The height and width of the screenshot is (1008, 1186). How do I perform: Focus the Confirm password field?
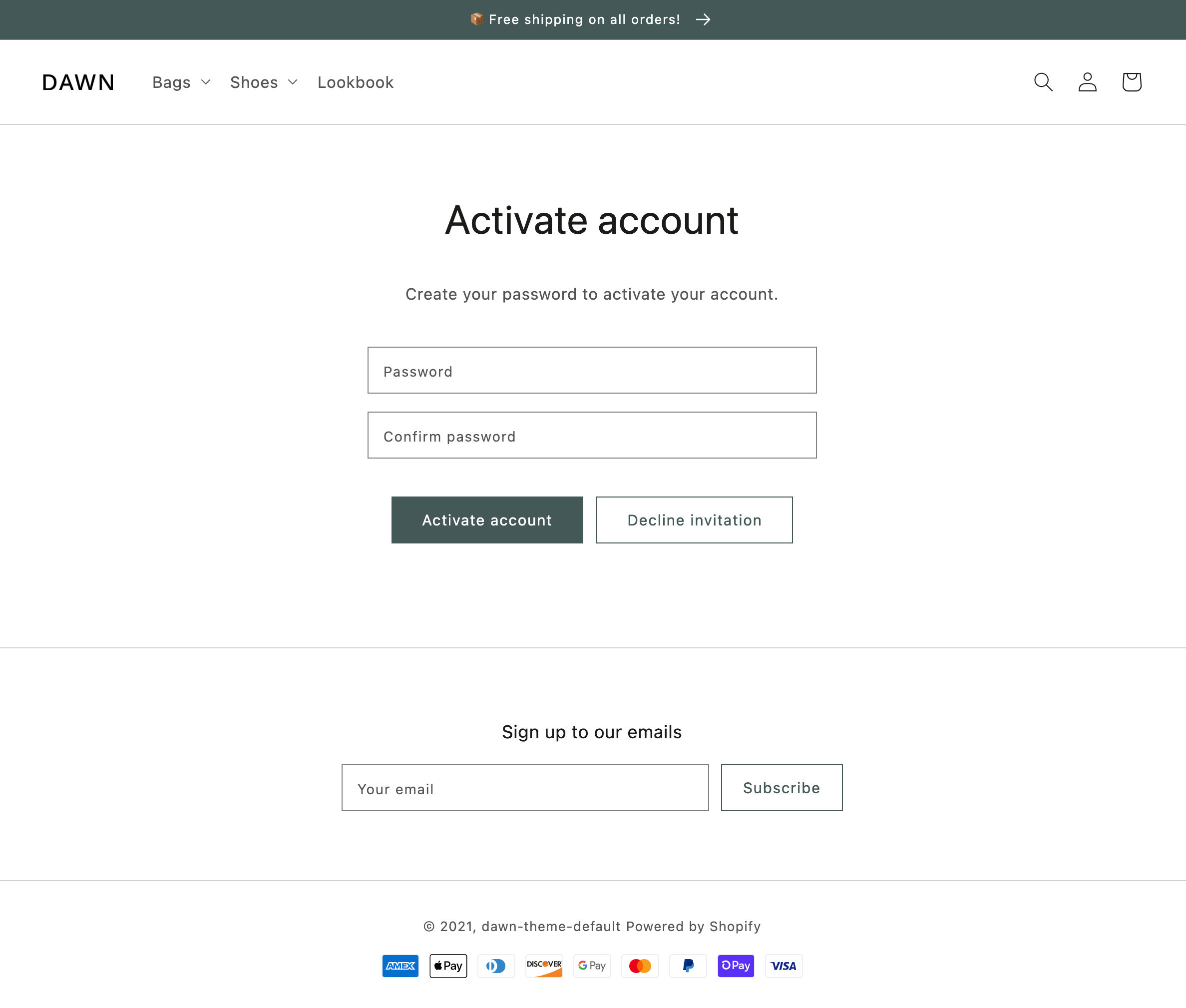[x=592, y=436]
